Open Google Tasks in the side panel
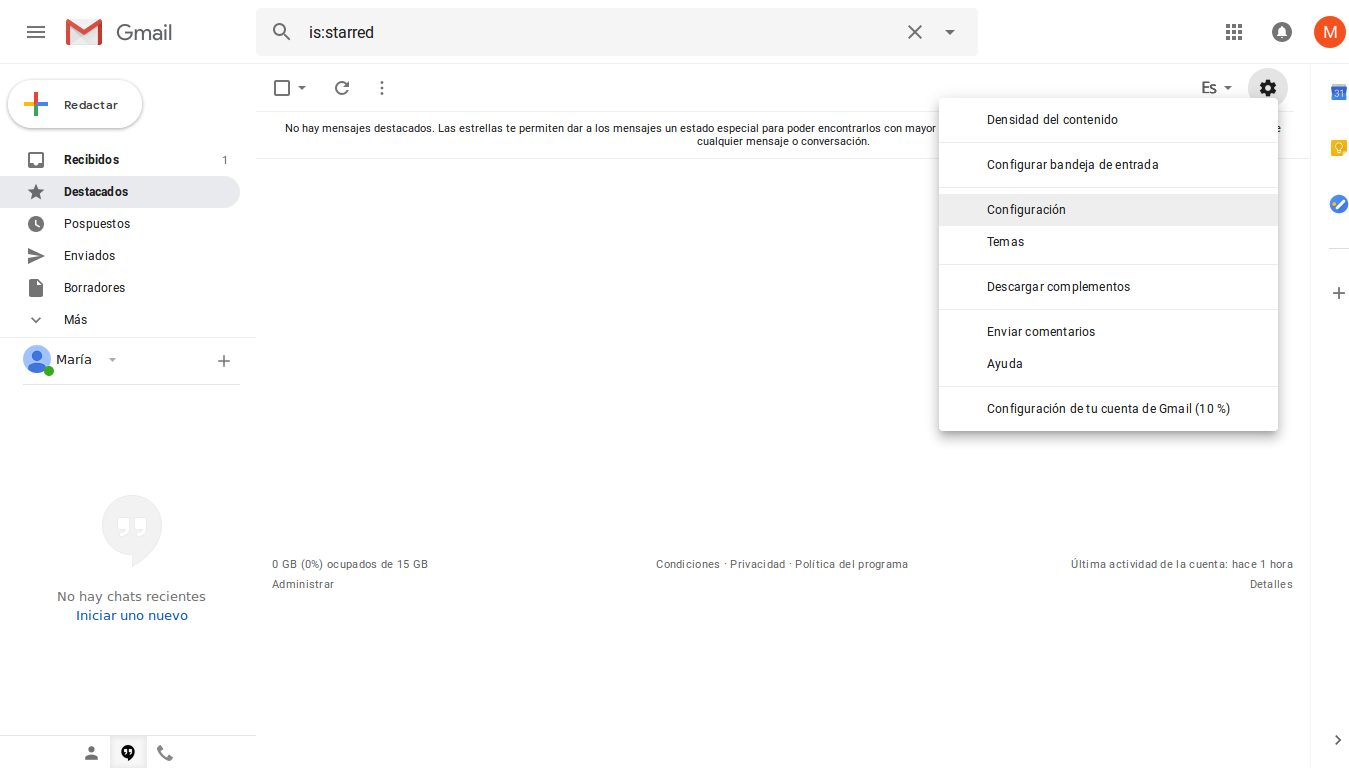Screen dimensions: 1349x768 click(1338, 204)
